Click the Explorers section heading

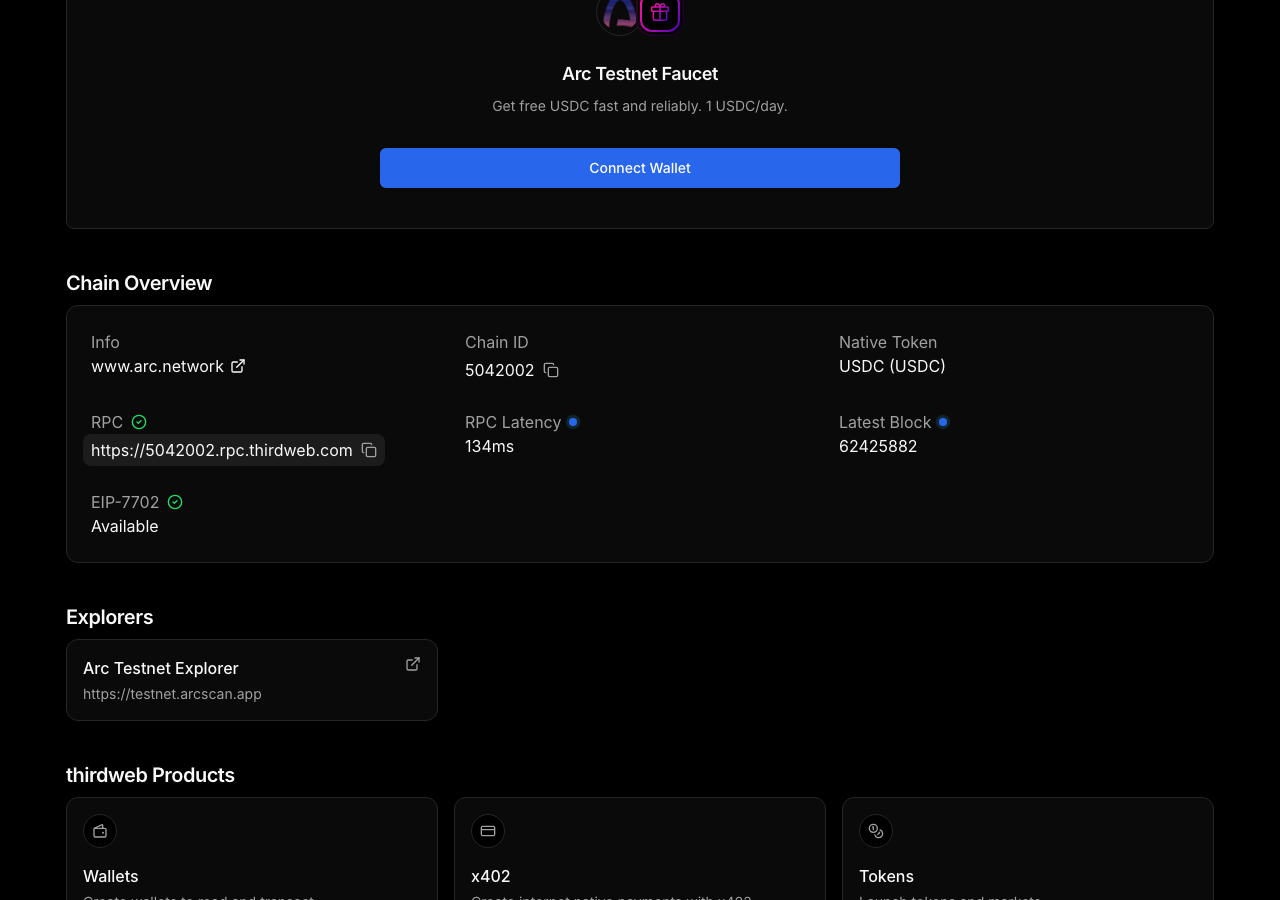(x=110, y=617)
